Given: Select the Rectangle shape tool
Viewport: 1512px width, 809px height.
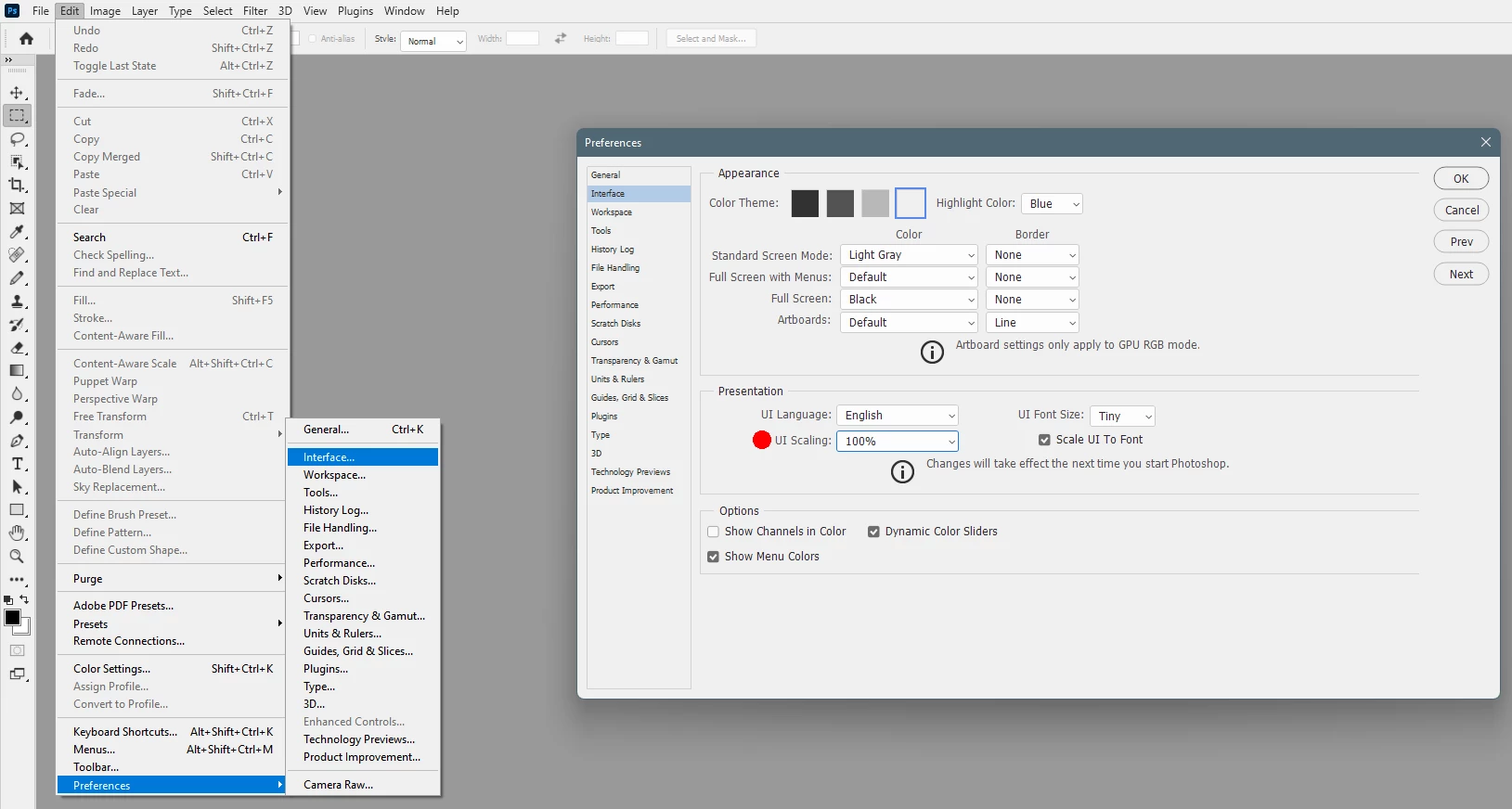Looking at the screenshot, I should click(x=17, y=510).
